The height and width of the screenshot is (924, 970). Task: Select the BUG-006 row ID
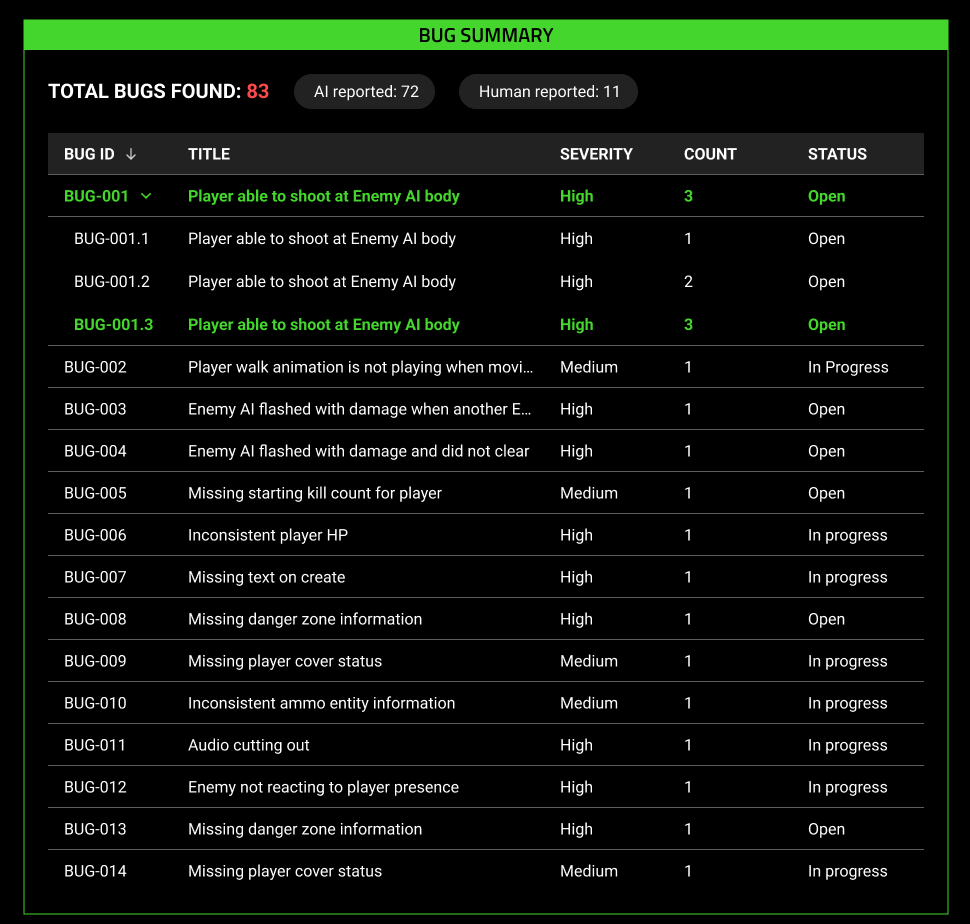tap(95, 536)
